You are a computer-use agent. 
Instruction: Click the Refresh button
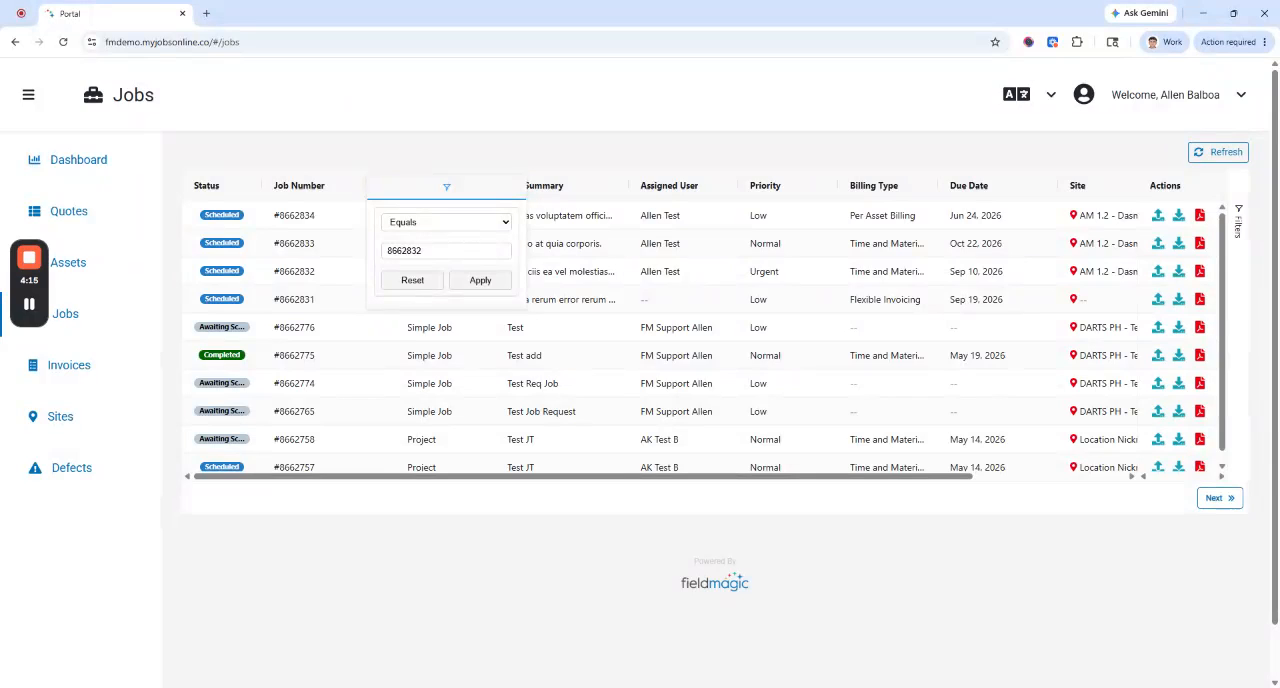[1218, 152]
